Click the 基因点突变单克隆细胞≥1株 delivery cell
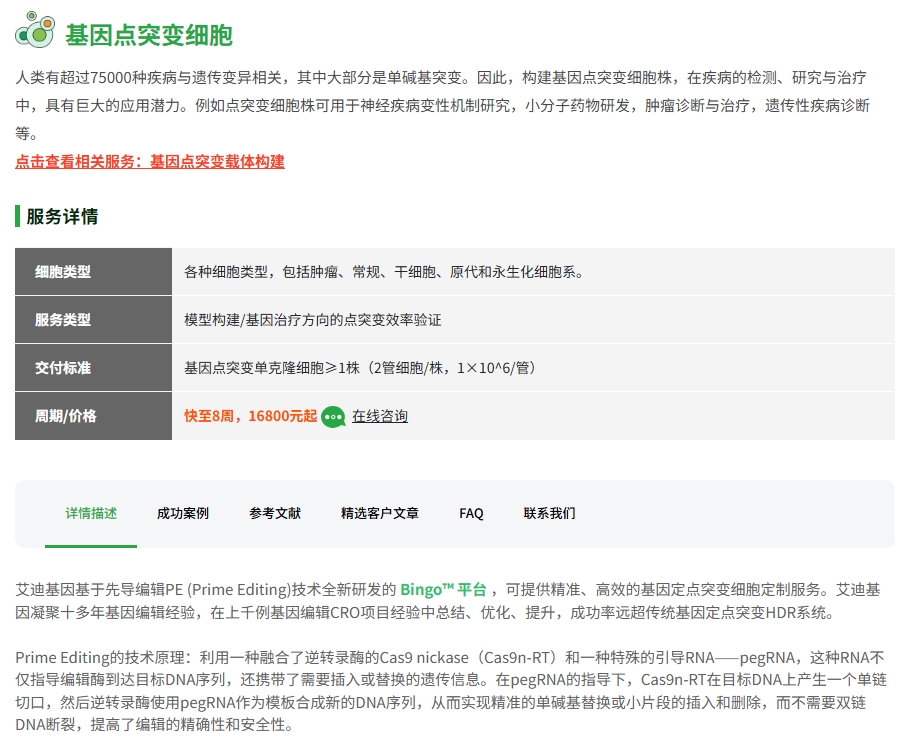This screenshot has height=753, width=918. click(533, 368)
